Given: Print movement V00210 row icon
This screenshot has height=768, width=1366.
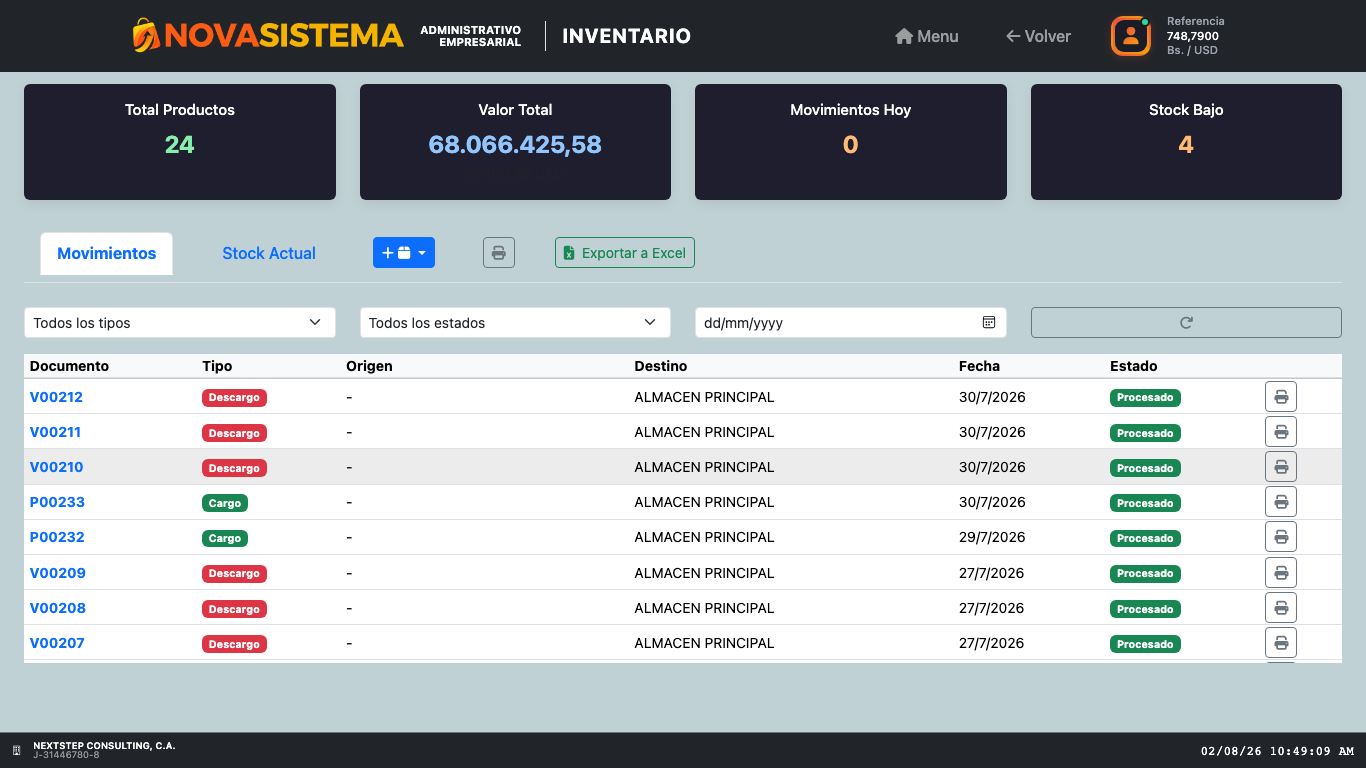Looking at the screenshot, I should (x=1281, y=467).
